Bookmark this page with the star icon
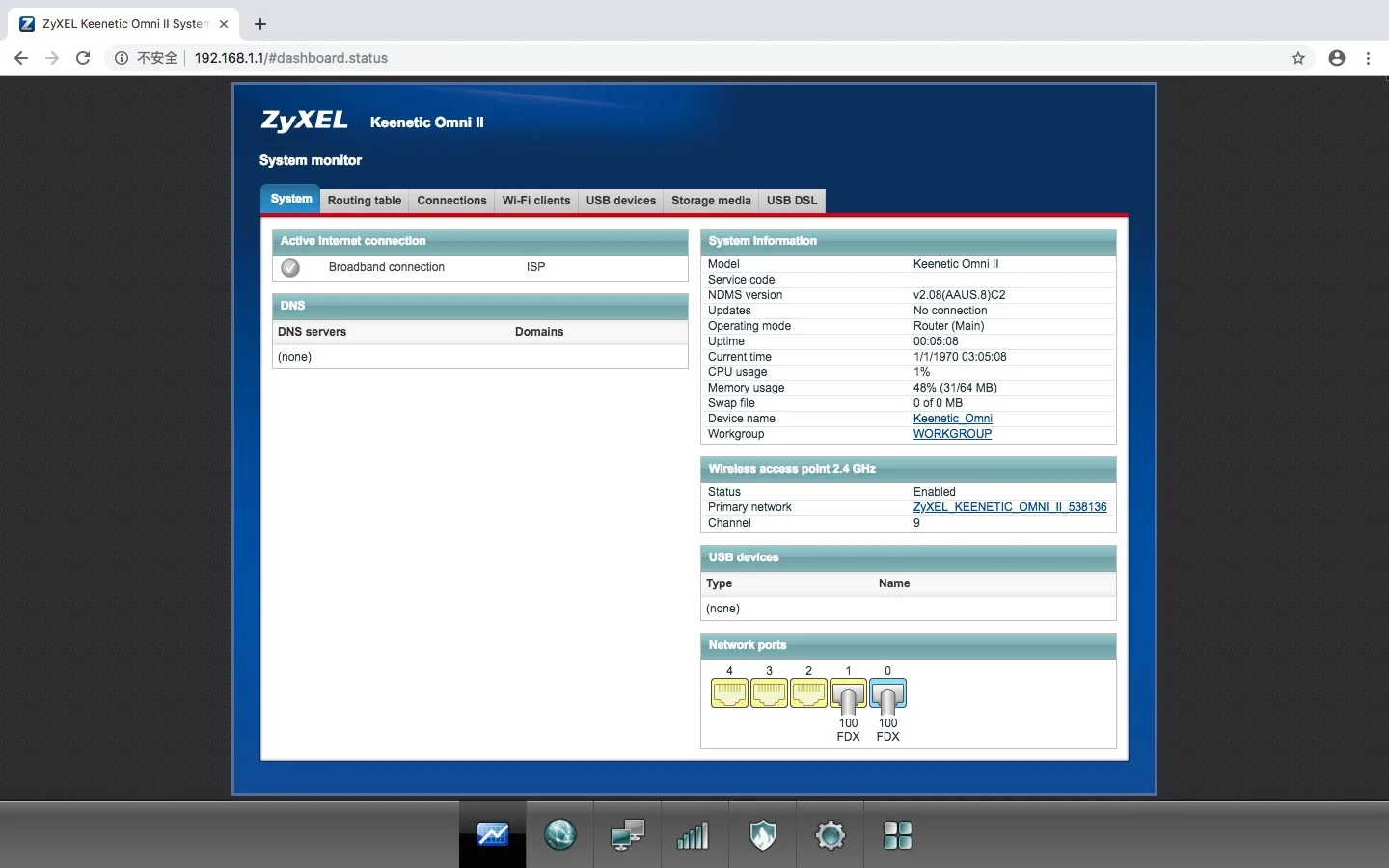The height and width of the screenshot is (868, 1389). tap(1298, 58)
